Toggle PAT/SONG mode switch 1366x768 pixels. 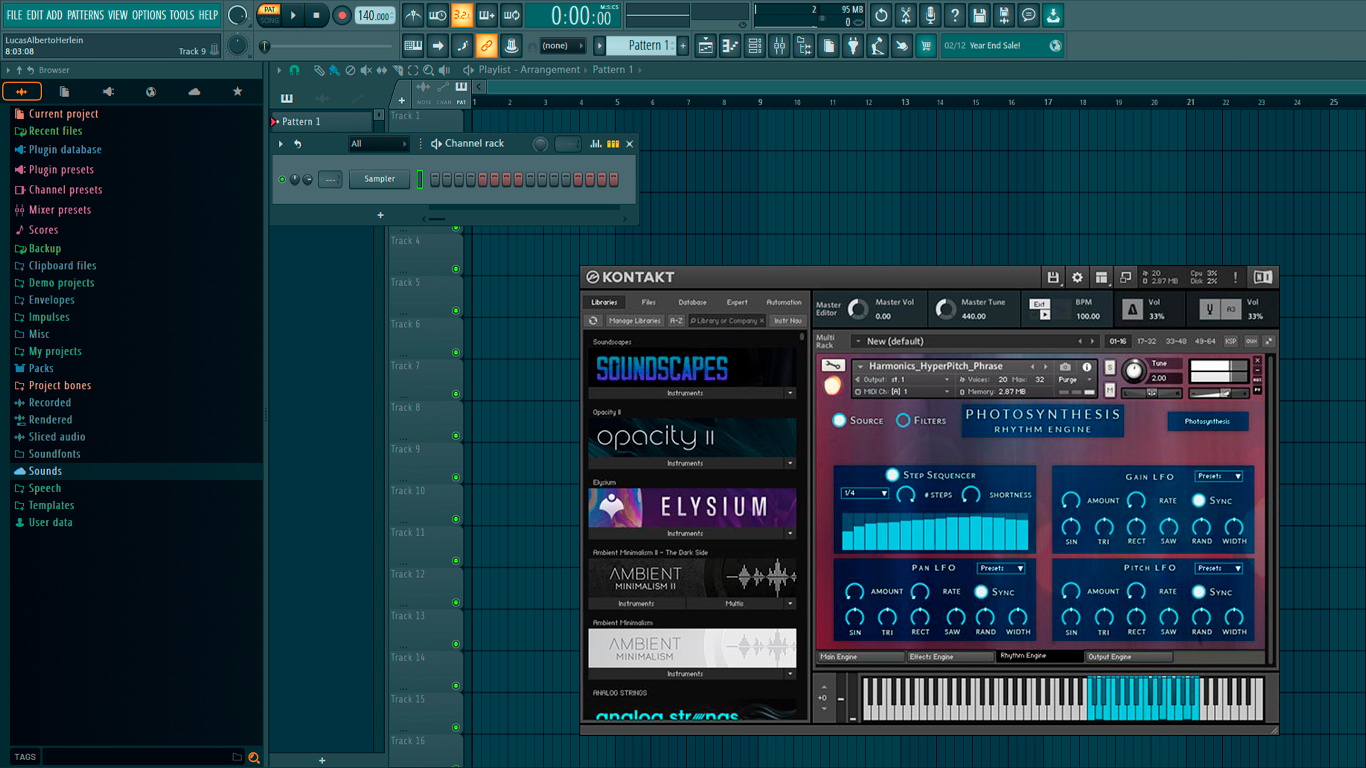[x=269, y=15]
